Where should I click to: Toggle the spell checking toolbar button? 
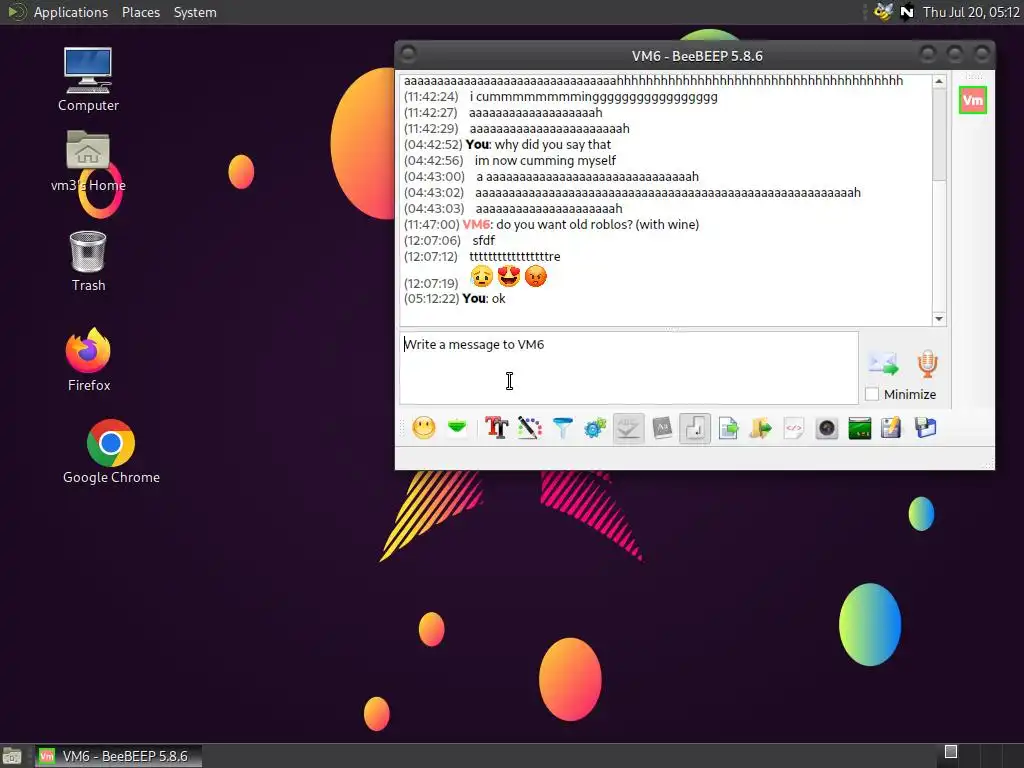[x=628, y=428]
